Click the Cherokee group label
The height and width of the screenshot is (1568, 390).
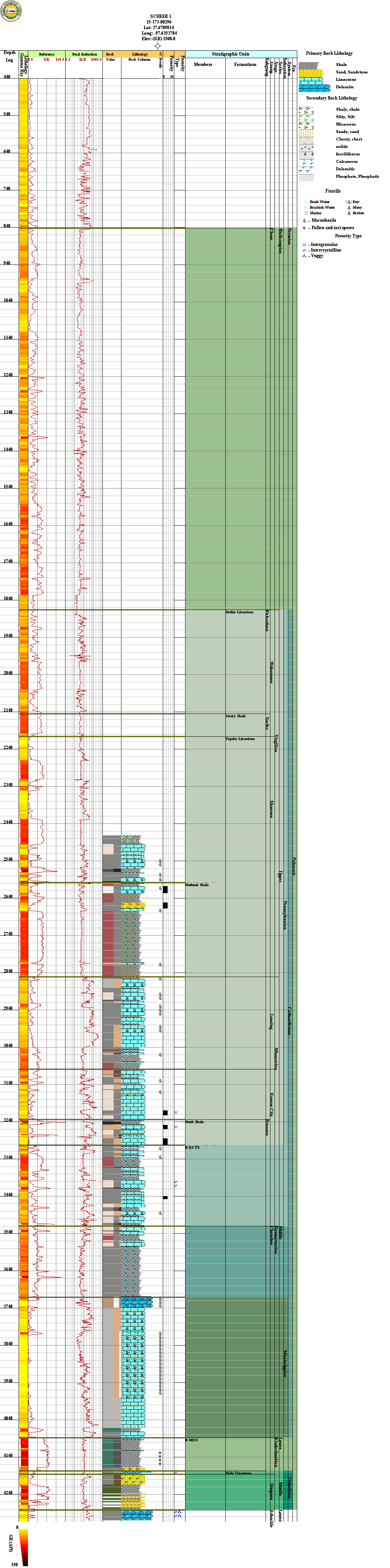pos(271,1236)
